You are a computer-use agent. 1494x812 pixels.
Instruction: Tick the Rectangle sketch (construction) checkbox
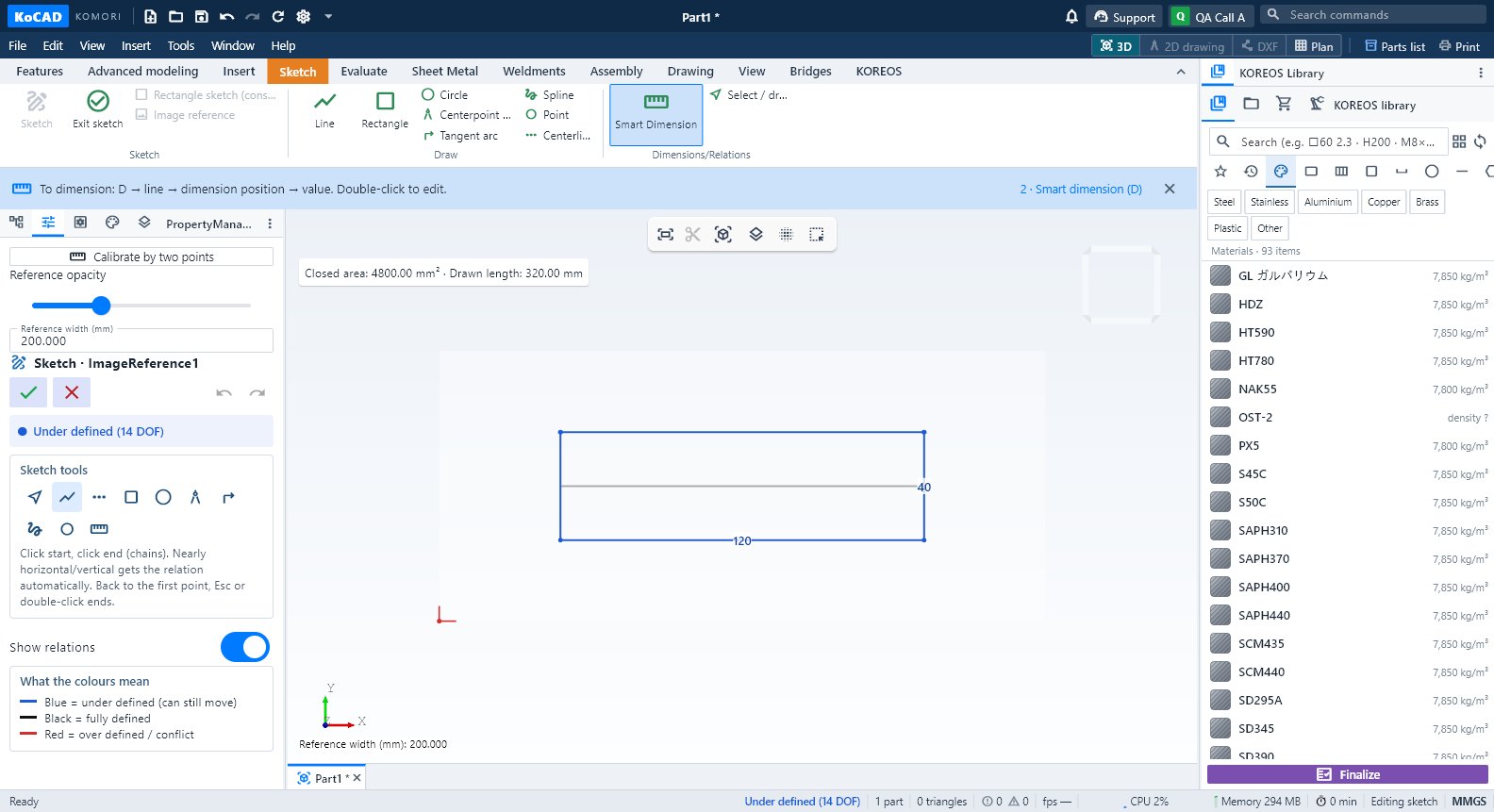coord(141,94)
